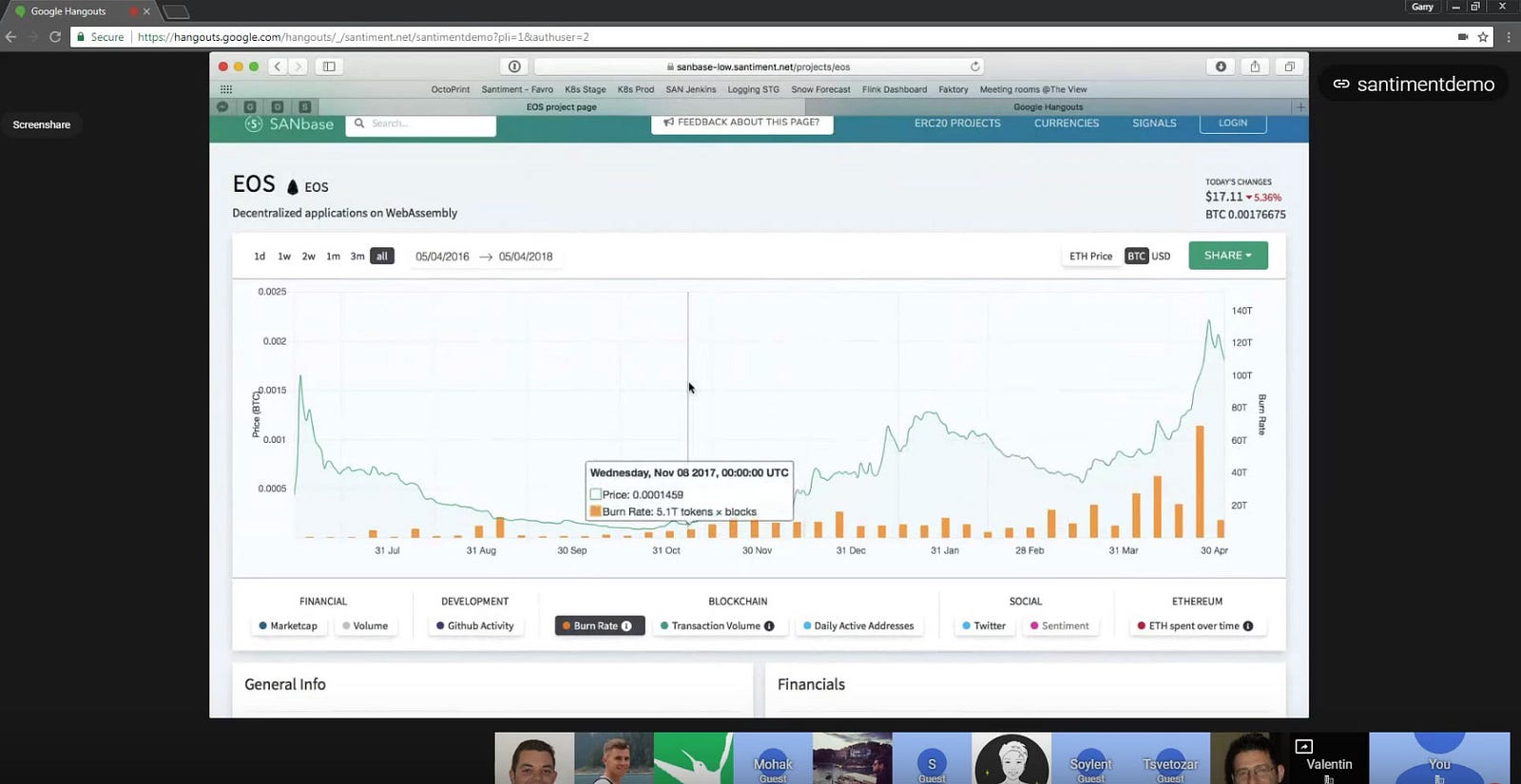Toggle the Safari sidebar button

click(x=329, y=67)
